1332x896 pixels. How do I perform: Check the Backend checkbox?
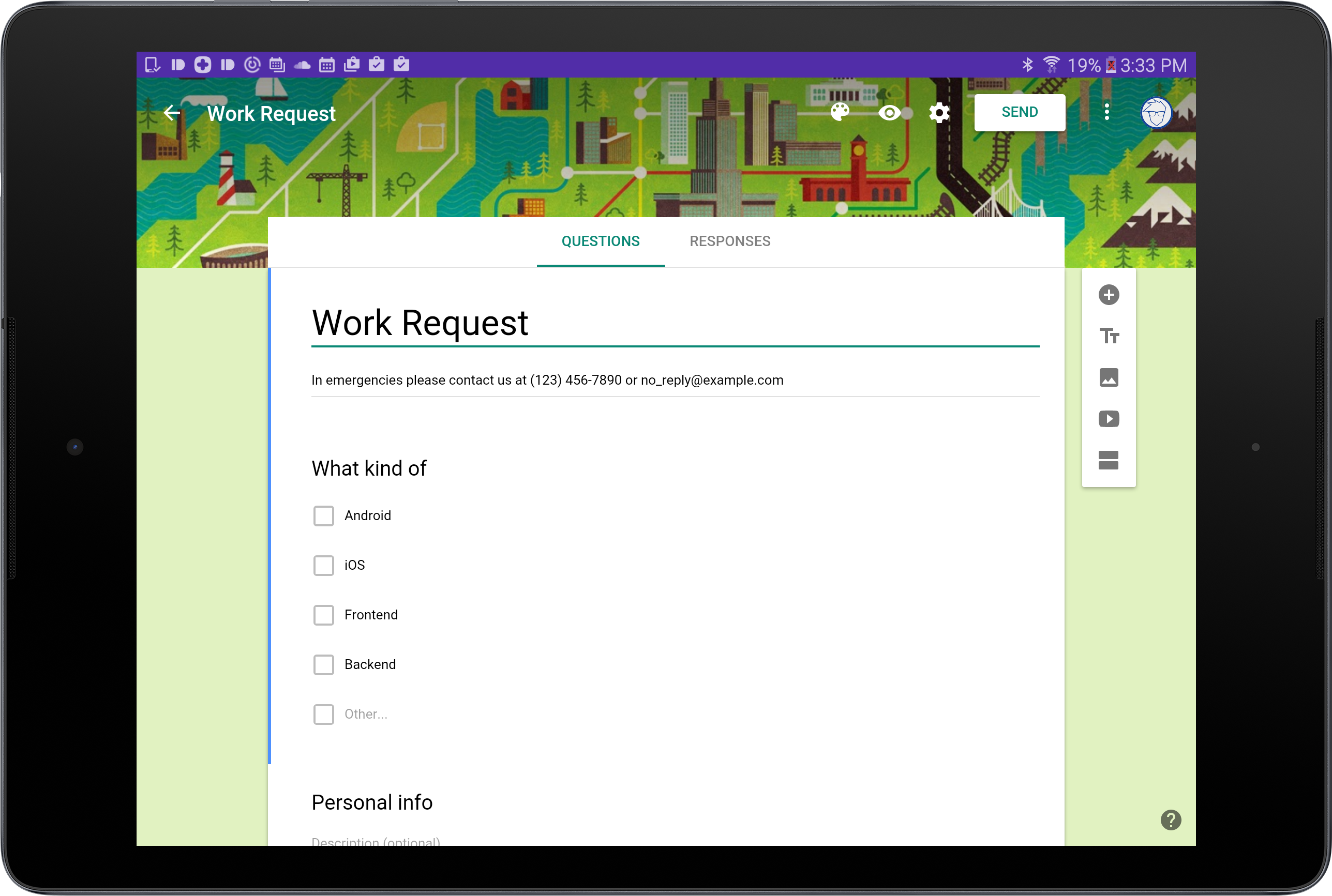[324, 664]
